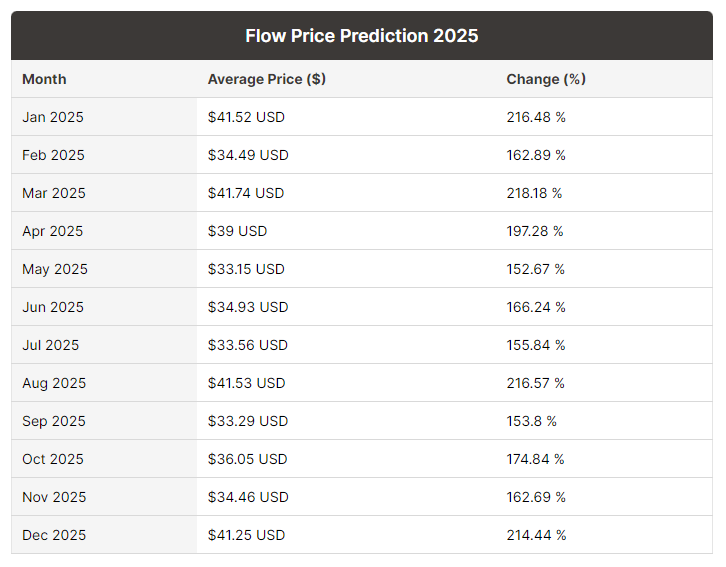Image resolution: width=726 pixels, height=567 pixels.
Task: Select the Jan 2025 row label
Action: (53, 117)
